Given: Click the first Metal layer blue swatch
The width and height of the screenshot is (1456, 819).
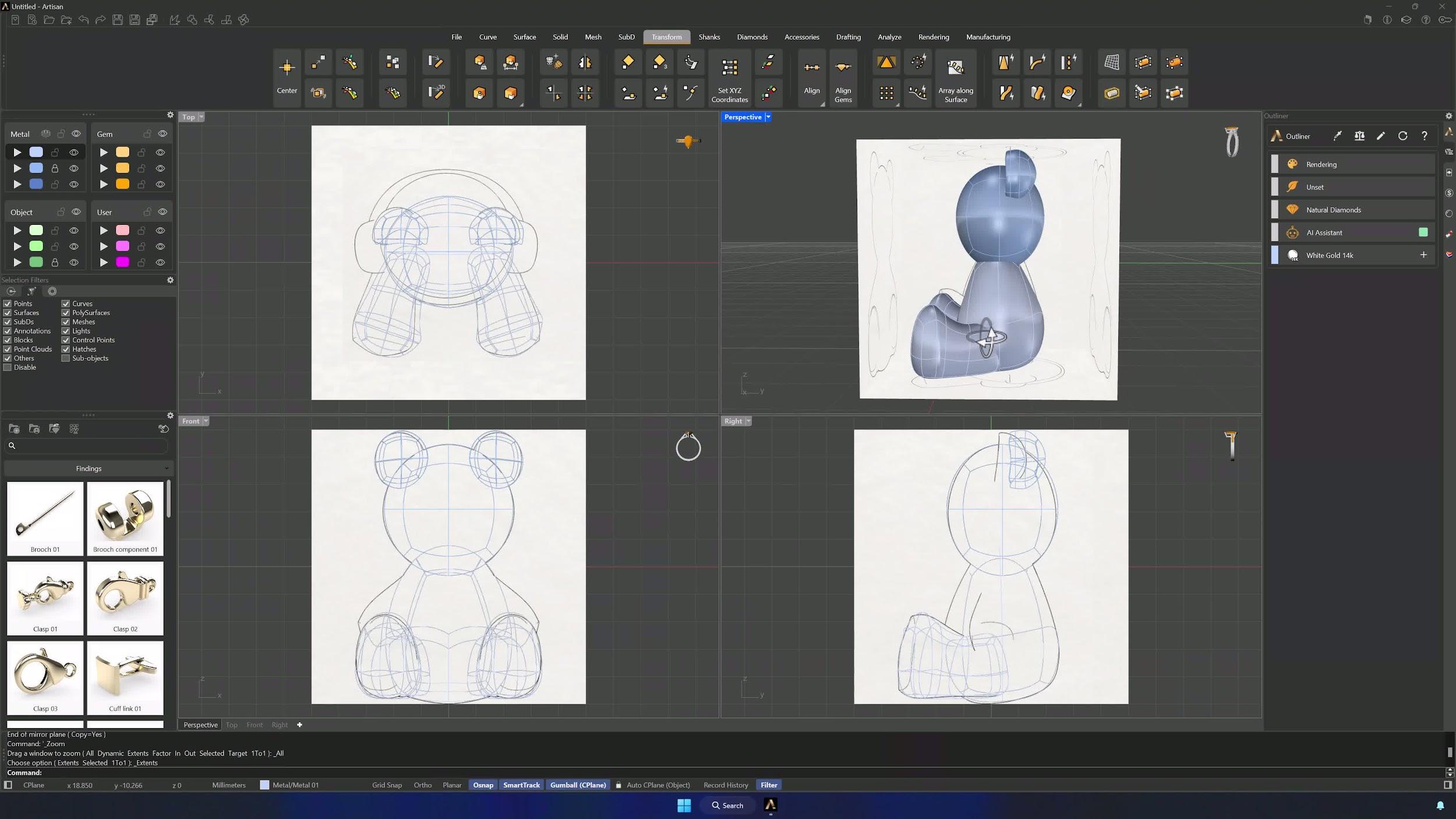Looking at the screenshot, I should [36, 152].
